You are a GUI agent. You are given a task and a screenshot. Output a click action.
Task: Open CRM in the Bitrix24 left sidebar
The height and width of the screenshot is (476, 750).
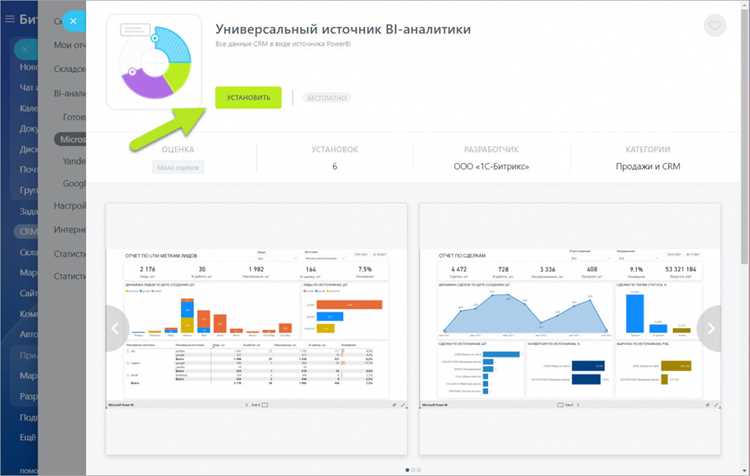(x=27, y=232)
